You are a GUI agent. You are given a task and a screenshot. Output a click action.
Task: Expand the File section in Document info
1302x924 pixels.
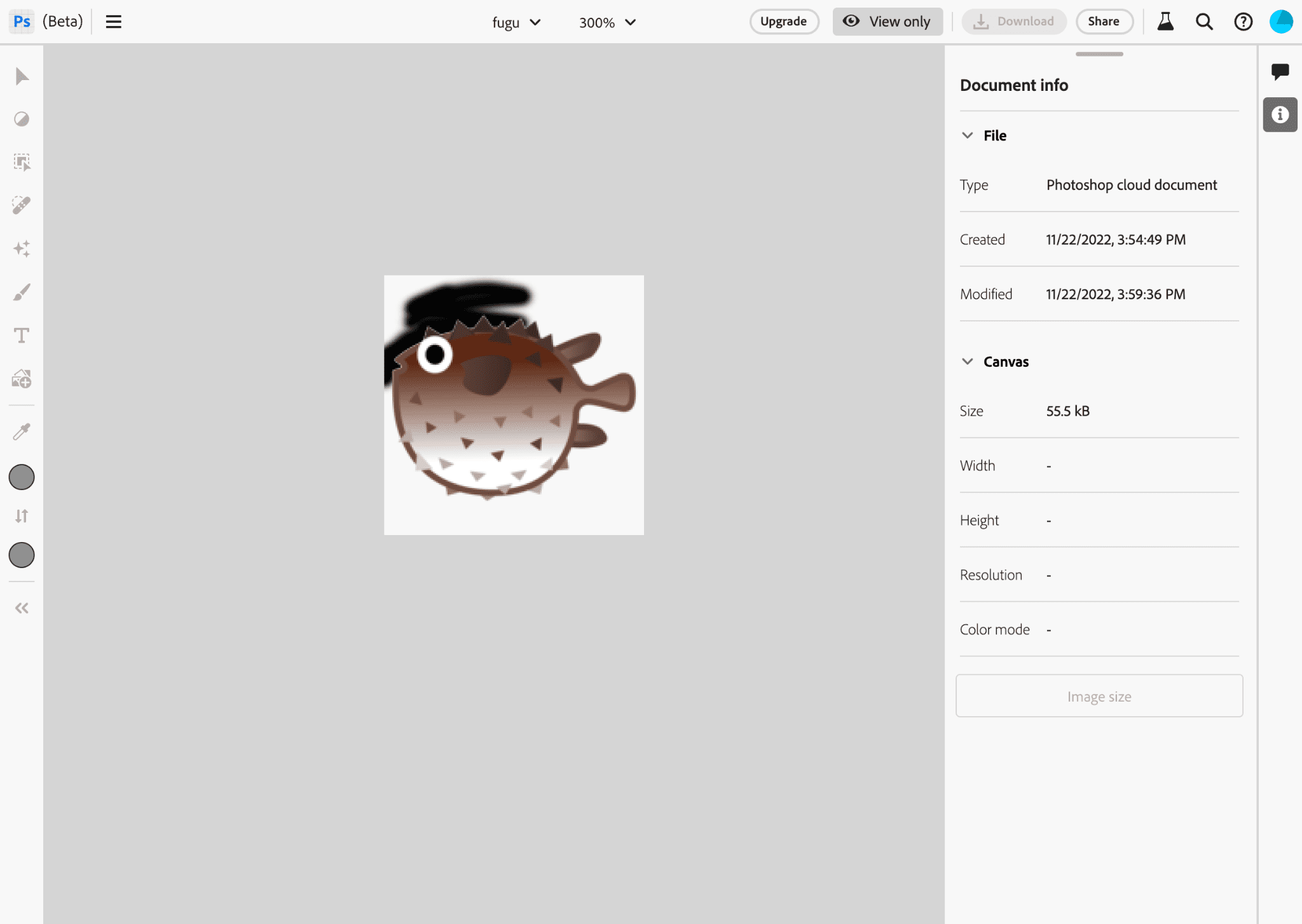[x=968, y=135]
